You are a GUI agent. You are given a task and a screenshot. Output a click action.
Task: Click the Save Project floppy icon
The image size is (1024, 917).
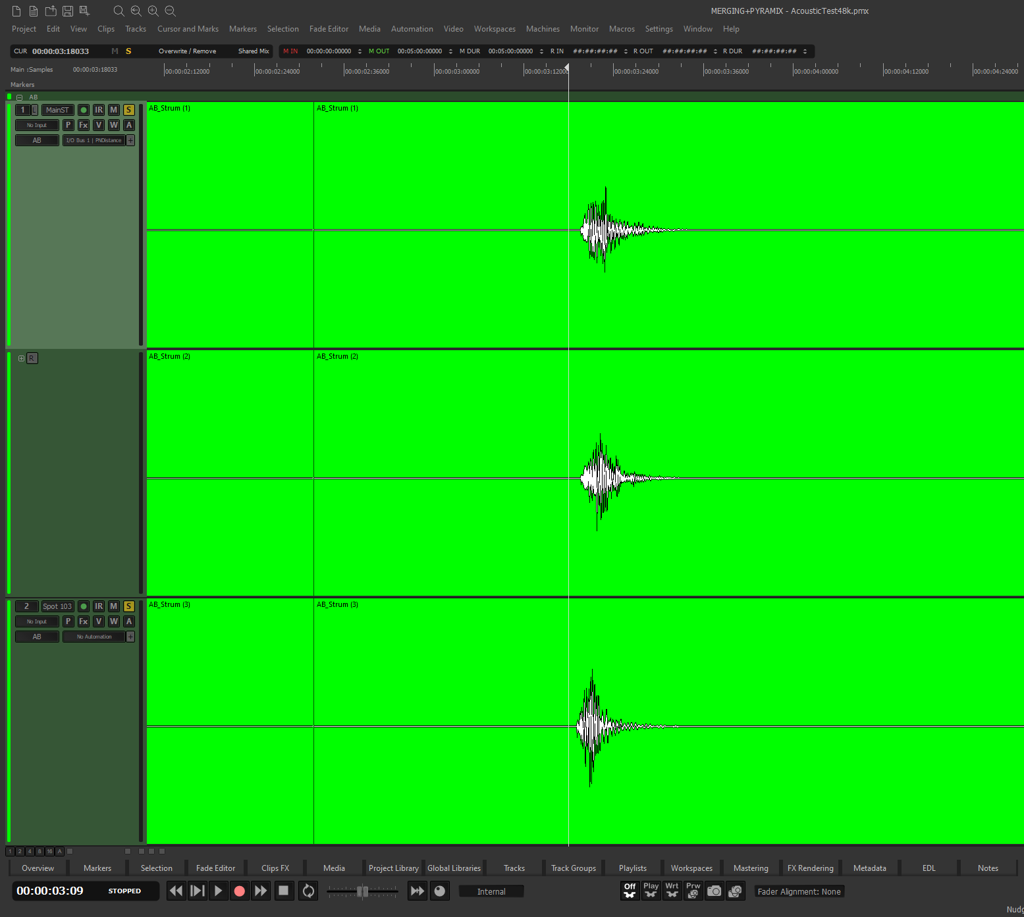[x=67, y=11]
